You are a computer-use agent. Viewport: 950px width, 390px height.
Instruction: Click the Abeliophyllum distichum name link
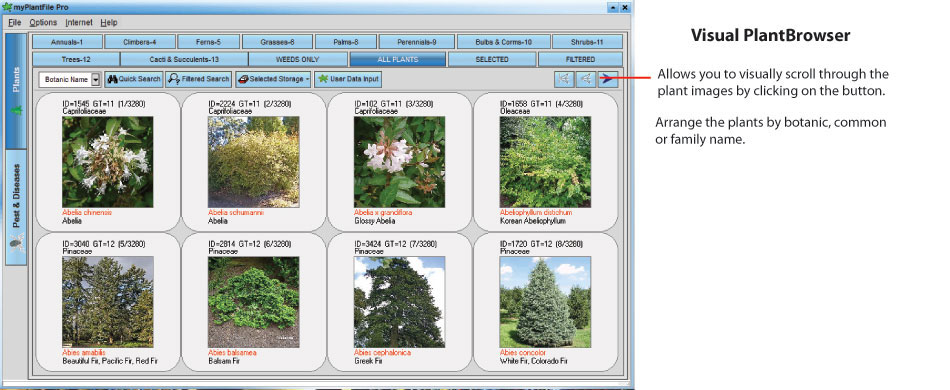click(x=536, y=213)
